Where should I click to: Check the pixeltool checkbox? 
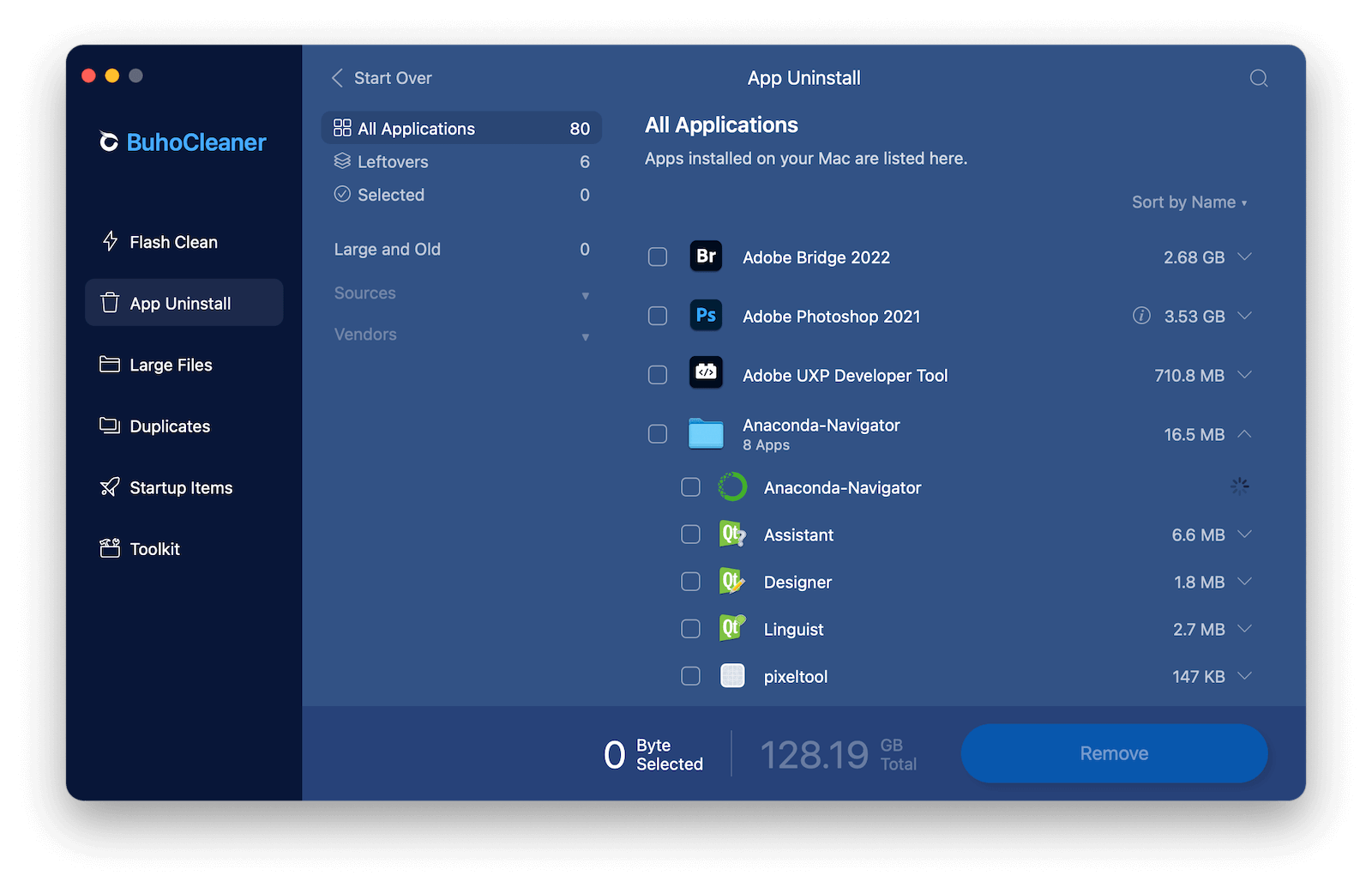tap(690, 676)
